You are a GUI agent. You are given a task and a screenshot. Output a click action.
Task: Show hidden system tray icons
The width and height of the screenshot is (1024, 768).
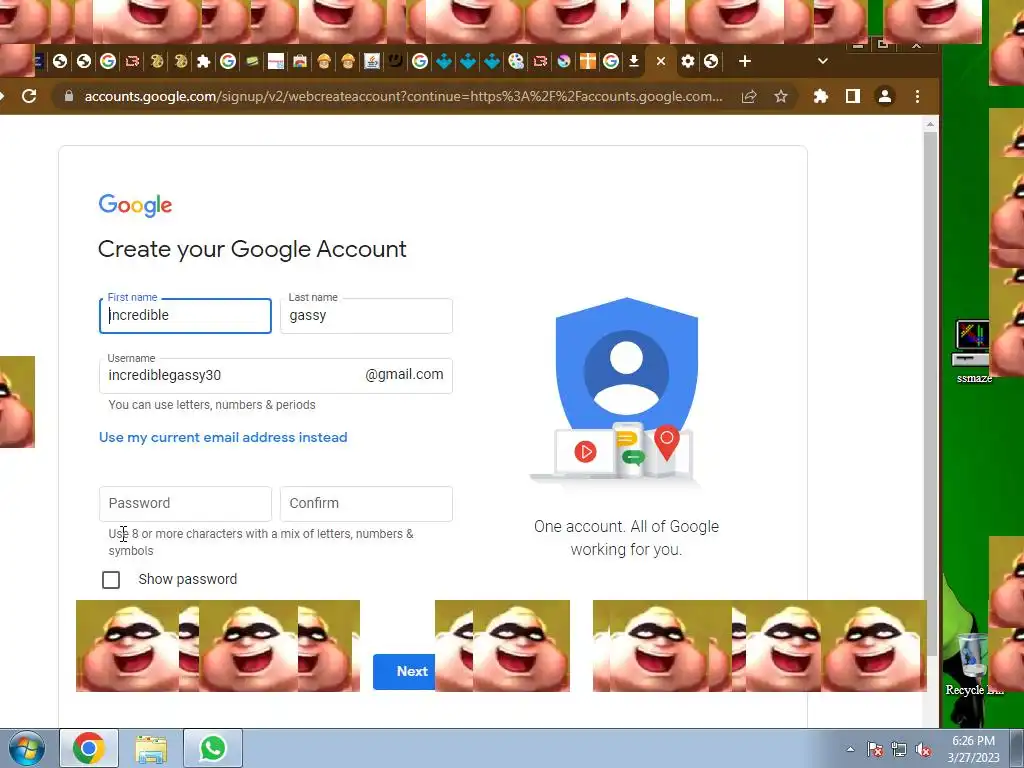[850, 749]
